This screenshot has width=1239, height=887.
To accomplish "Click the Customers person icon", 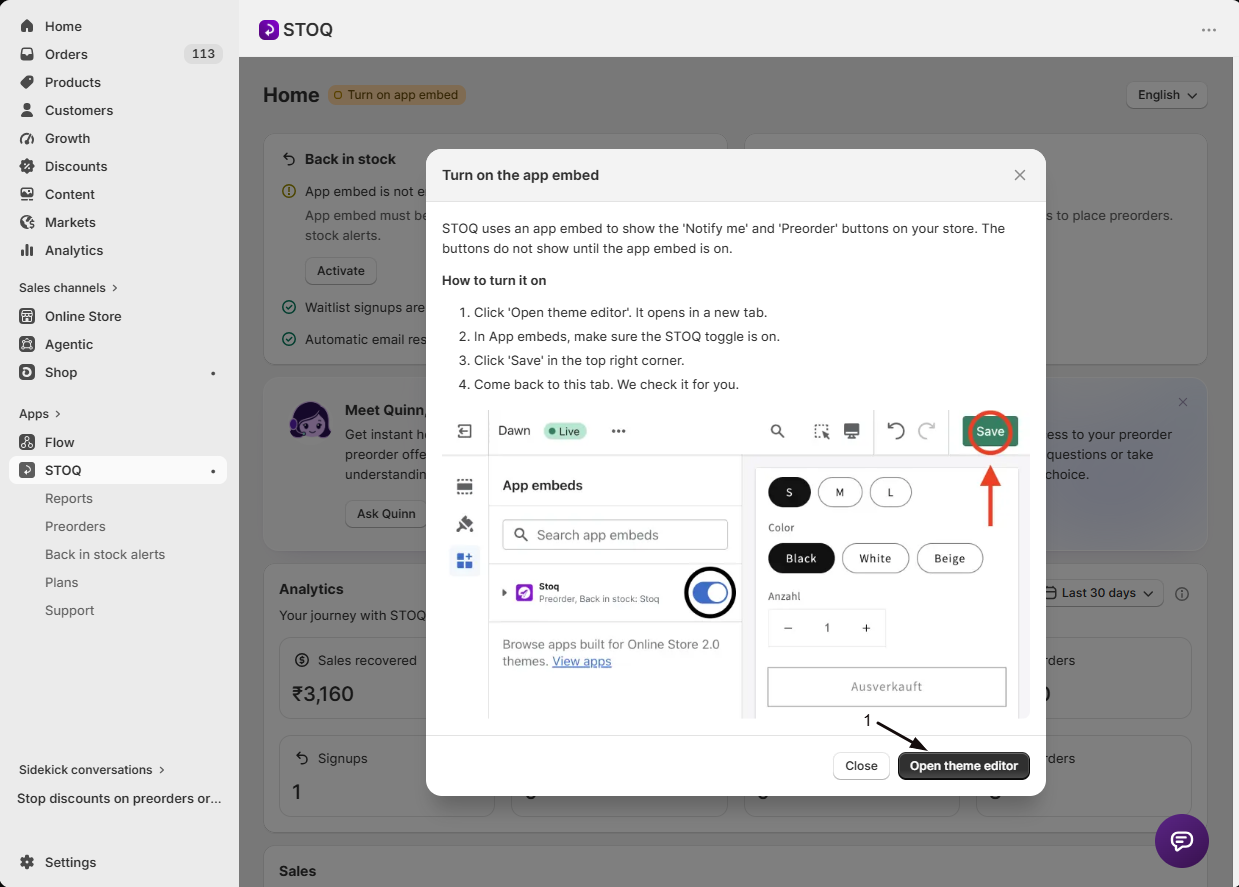I will coord(27,110).
